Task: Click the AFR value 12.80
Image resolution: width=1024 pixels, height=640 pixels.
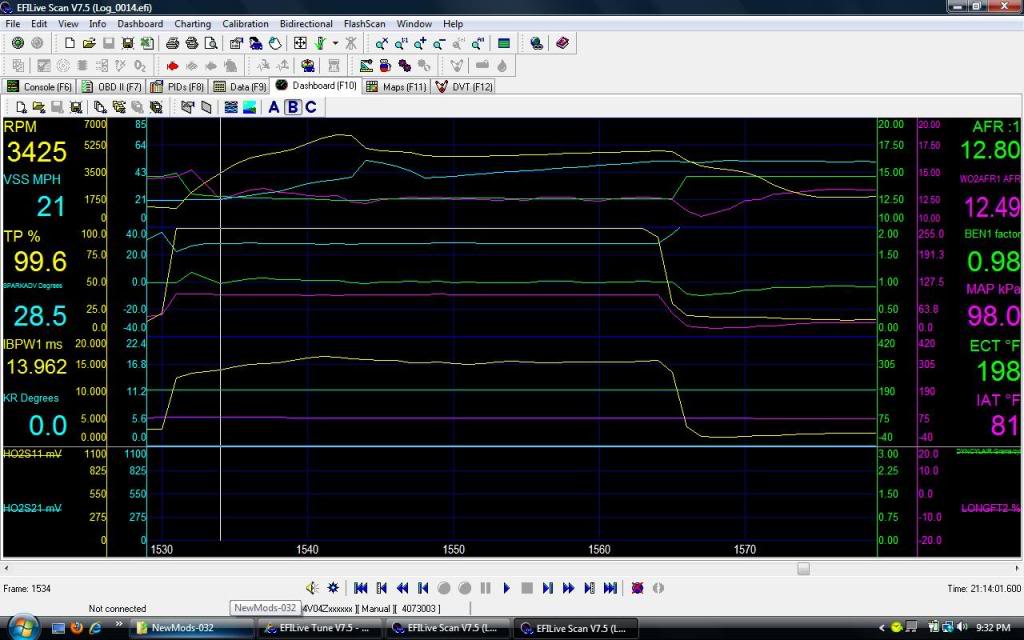Action: pyautogui.click(x=990, y=150)
